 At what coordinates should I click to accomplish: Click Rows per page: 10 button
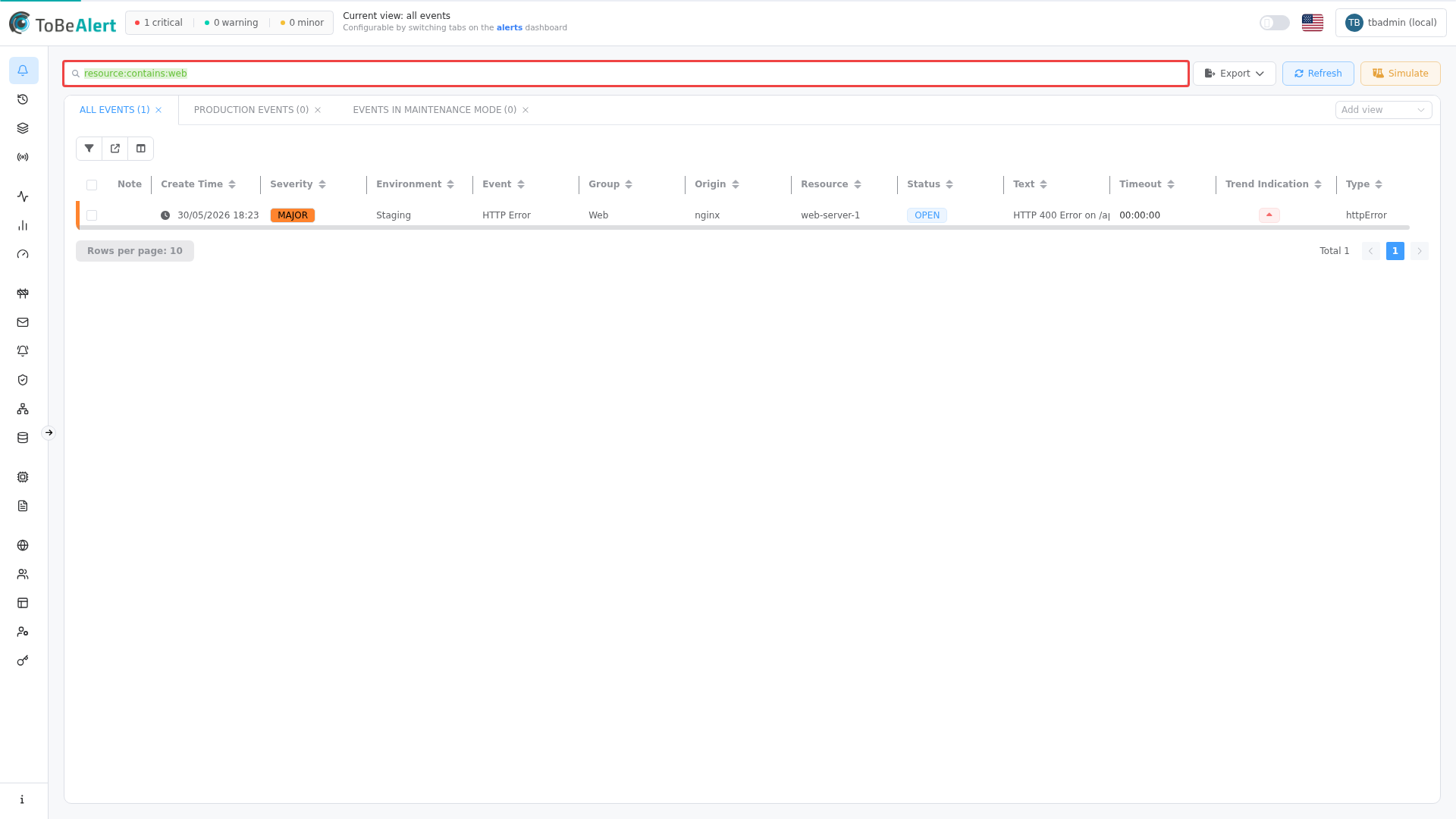[x=135, y=251]
